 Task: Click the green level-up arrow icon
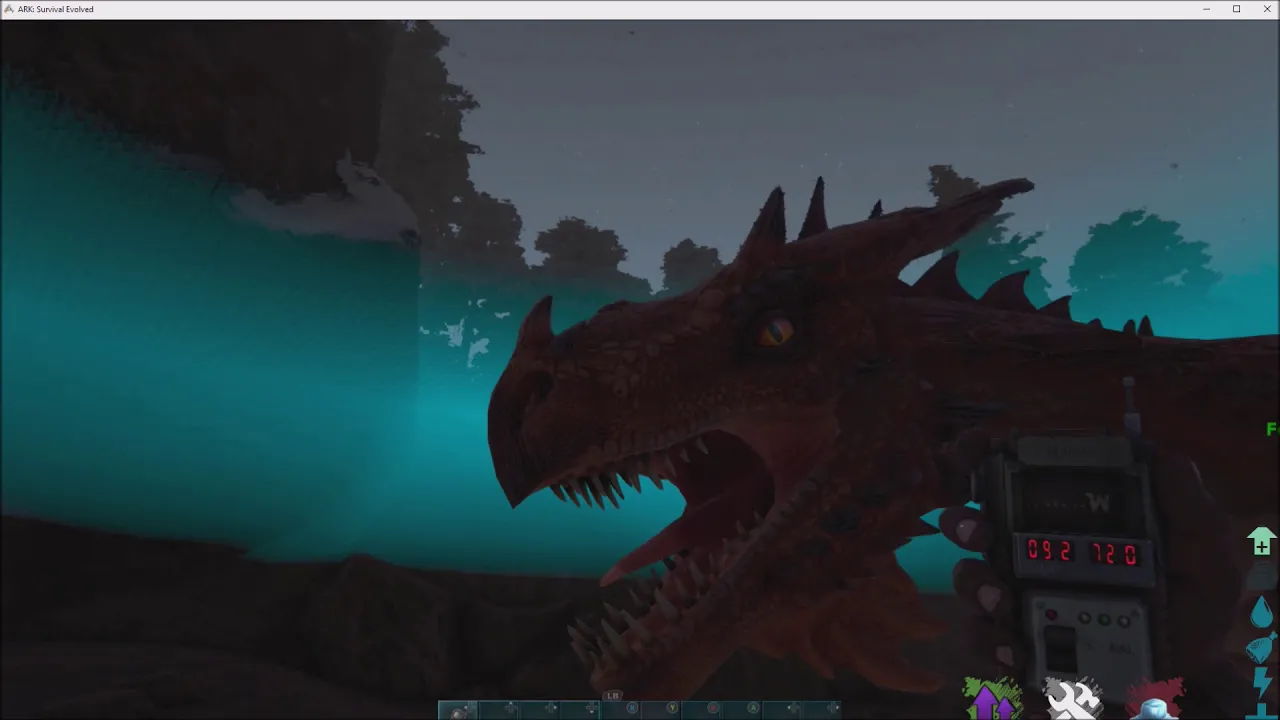[x=1262, y=541]
